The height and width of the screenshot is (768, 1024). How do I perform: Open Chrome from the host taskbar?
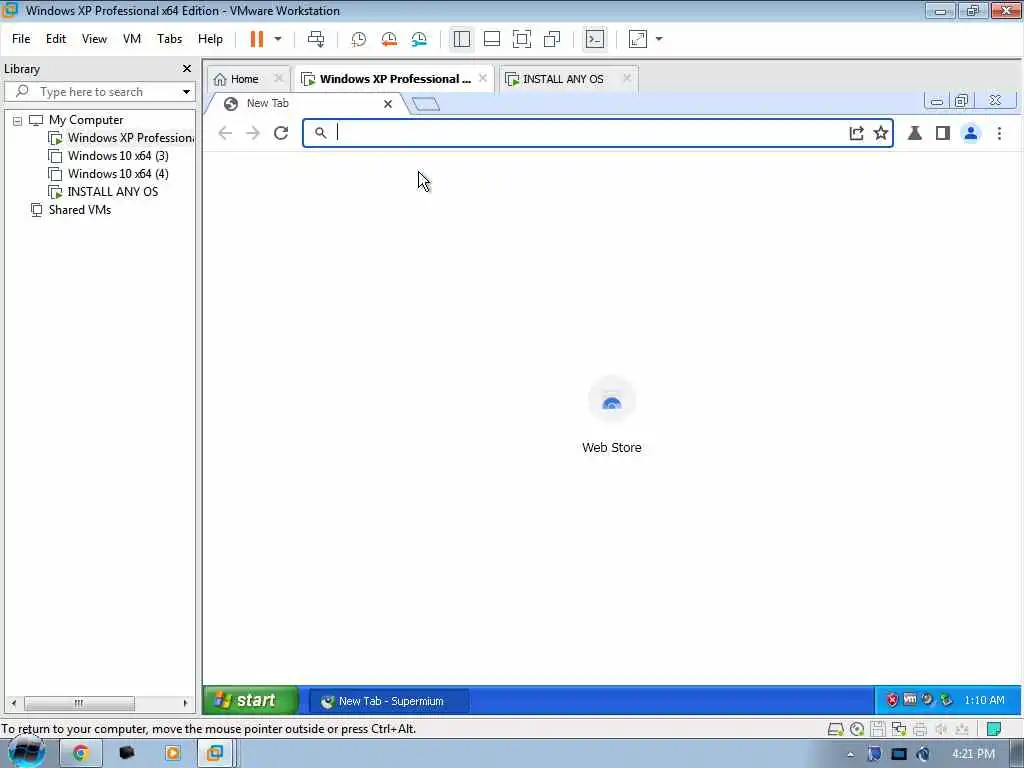pos(80,754)
